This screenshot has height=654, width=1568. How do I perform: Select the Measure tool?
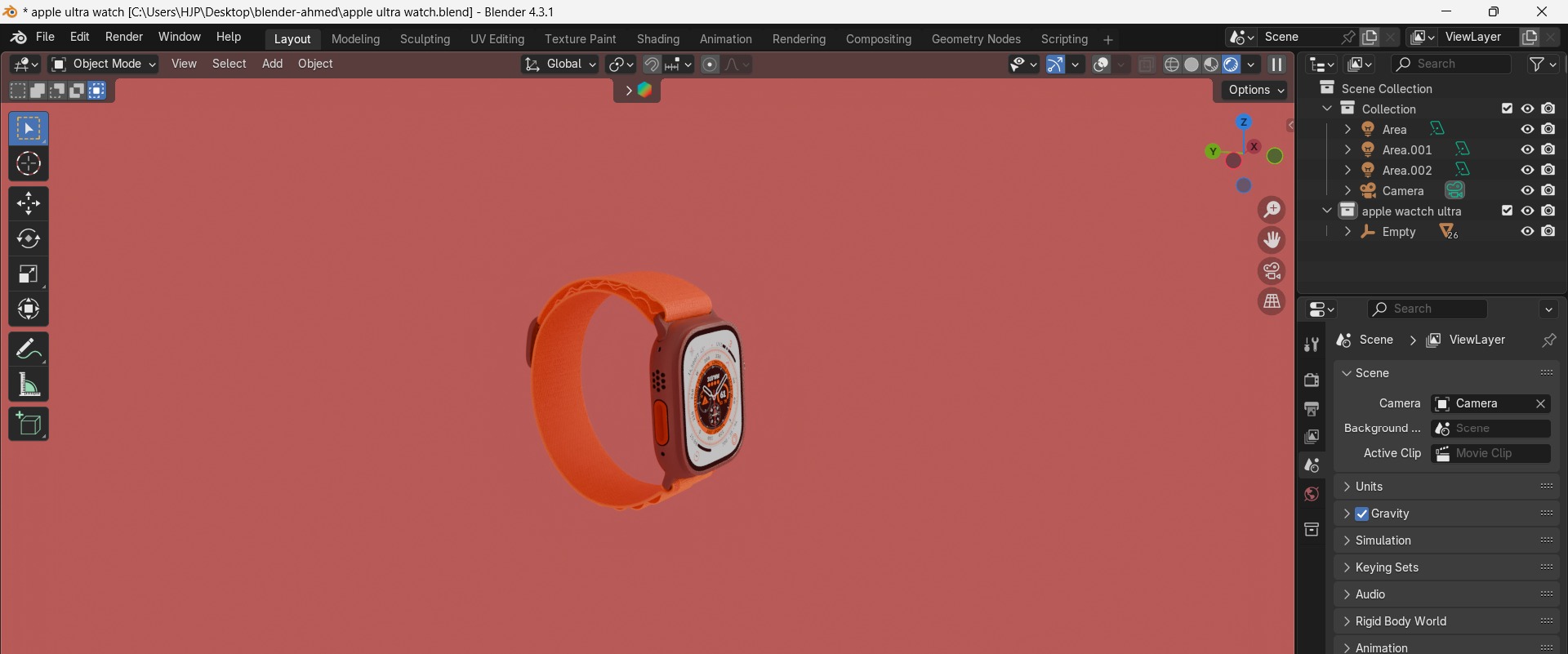[29, 384]
